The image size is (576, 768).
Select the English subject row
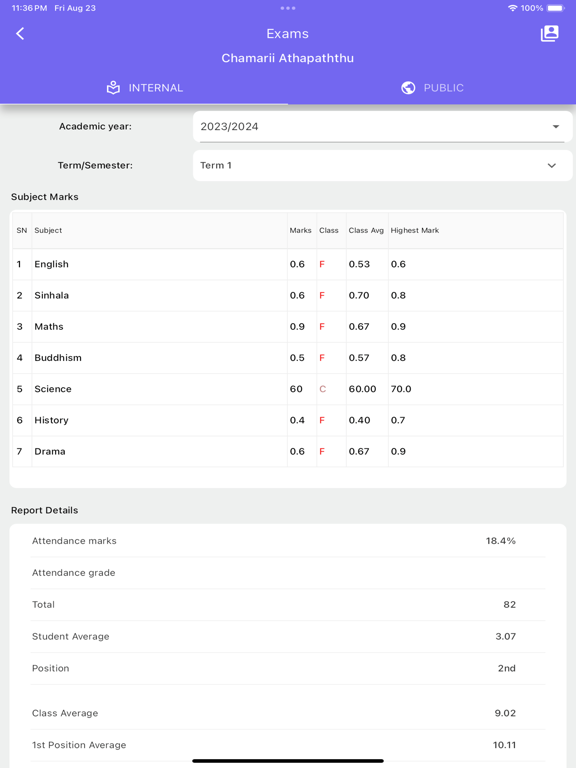[x=288, y=264]
